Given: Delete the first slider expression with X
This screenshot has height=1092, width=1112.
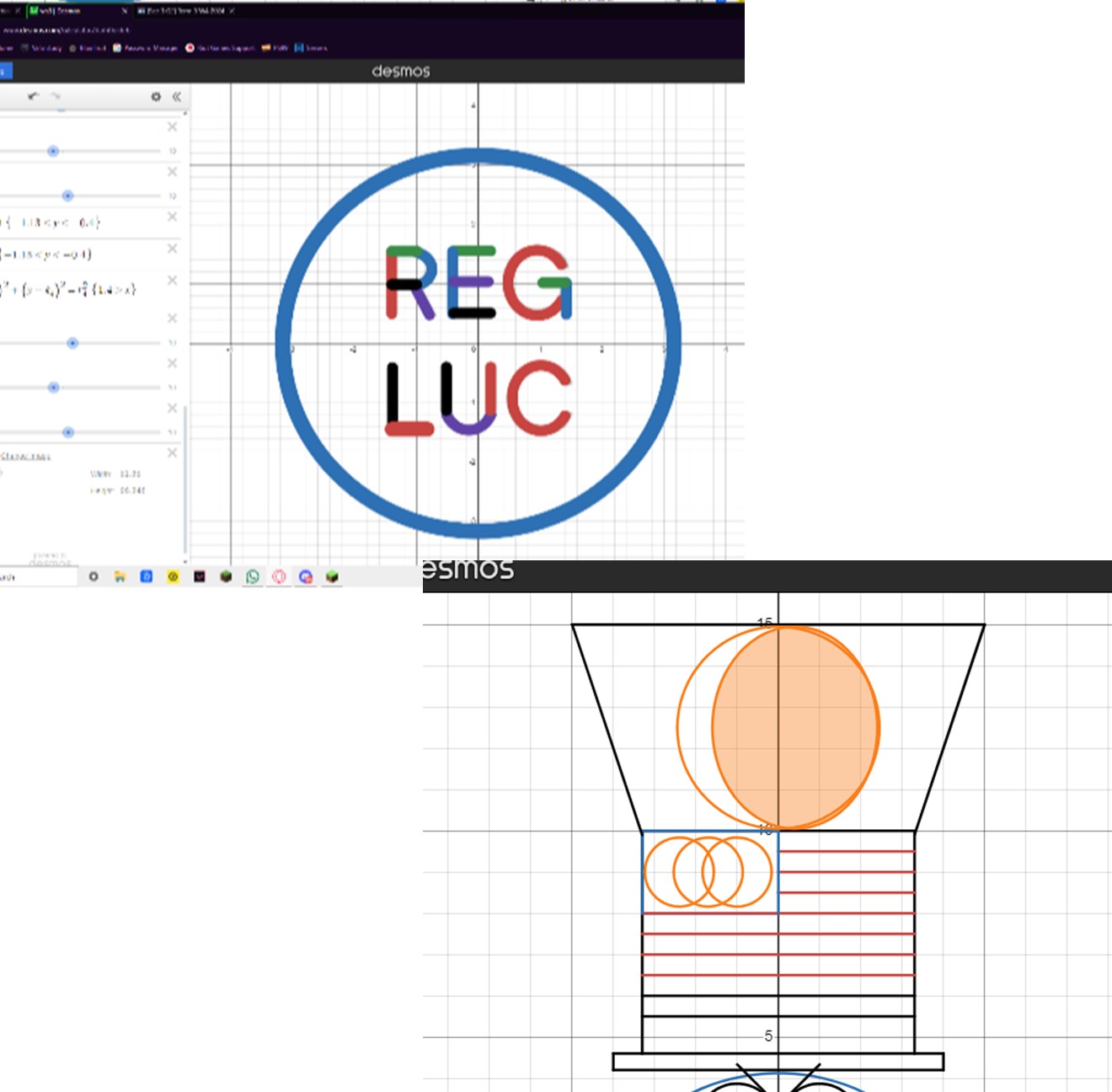Looking at the screenshot, I should click(x=172, y=126).
